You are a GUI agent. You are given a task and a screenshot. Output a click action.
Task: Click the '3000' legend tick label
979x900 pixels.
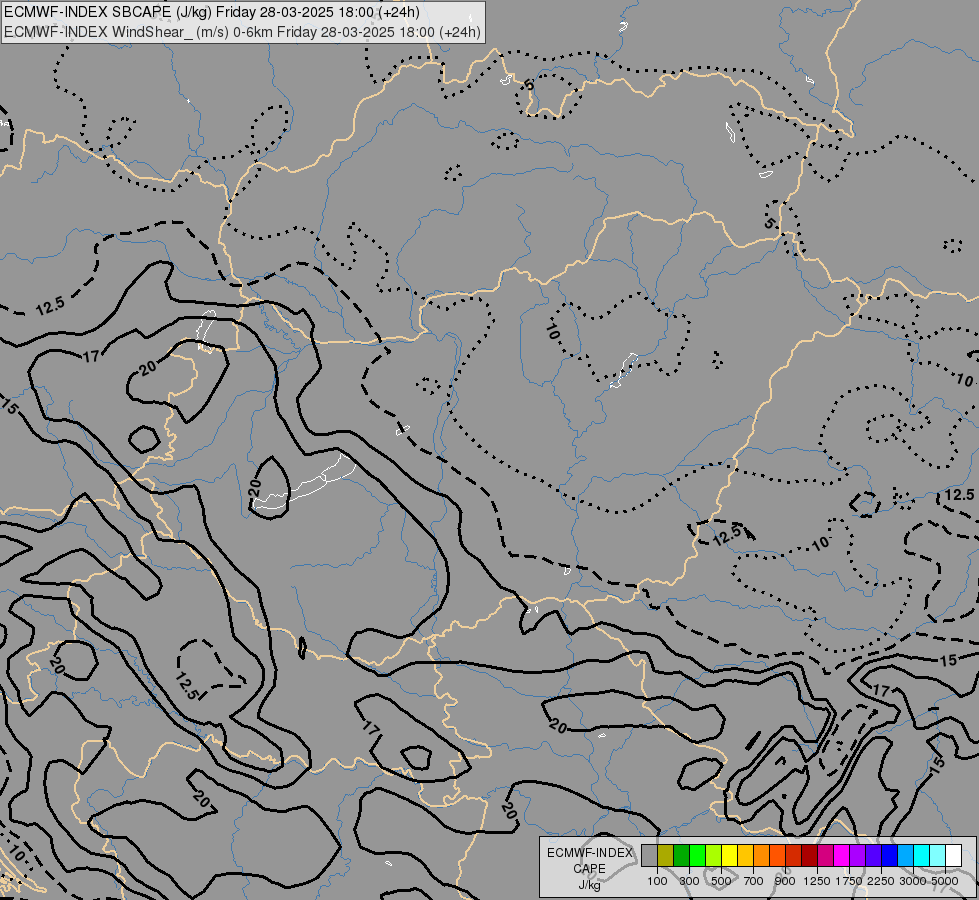913,881
